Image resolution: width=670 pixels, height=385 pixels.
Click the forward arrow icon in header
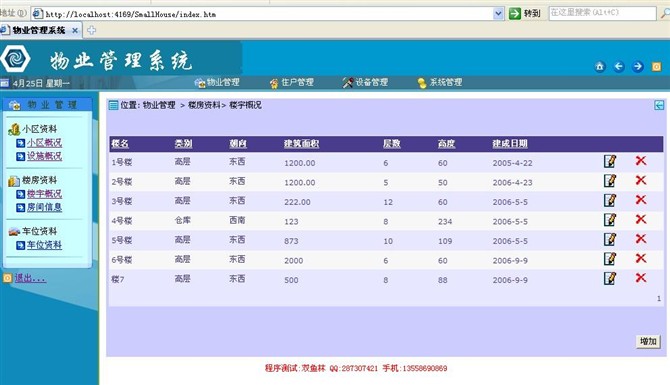click(x=638, y=67)
